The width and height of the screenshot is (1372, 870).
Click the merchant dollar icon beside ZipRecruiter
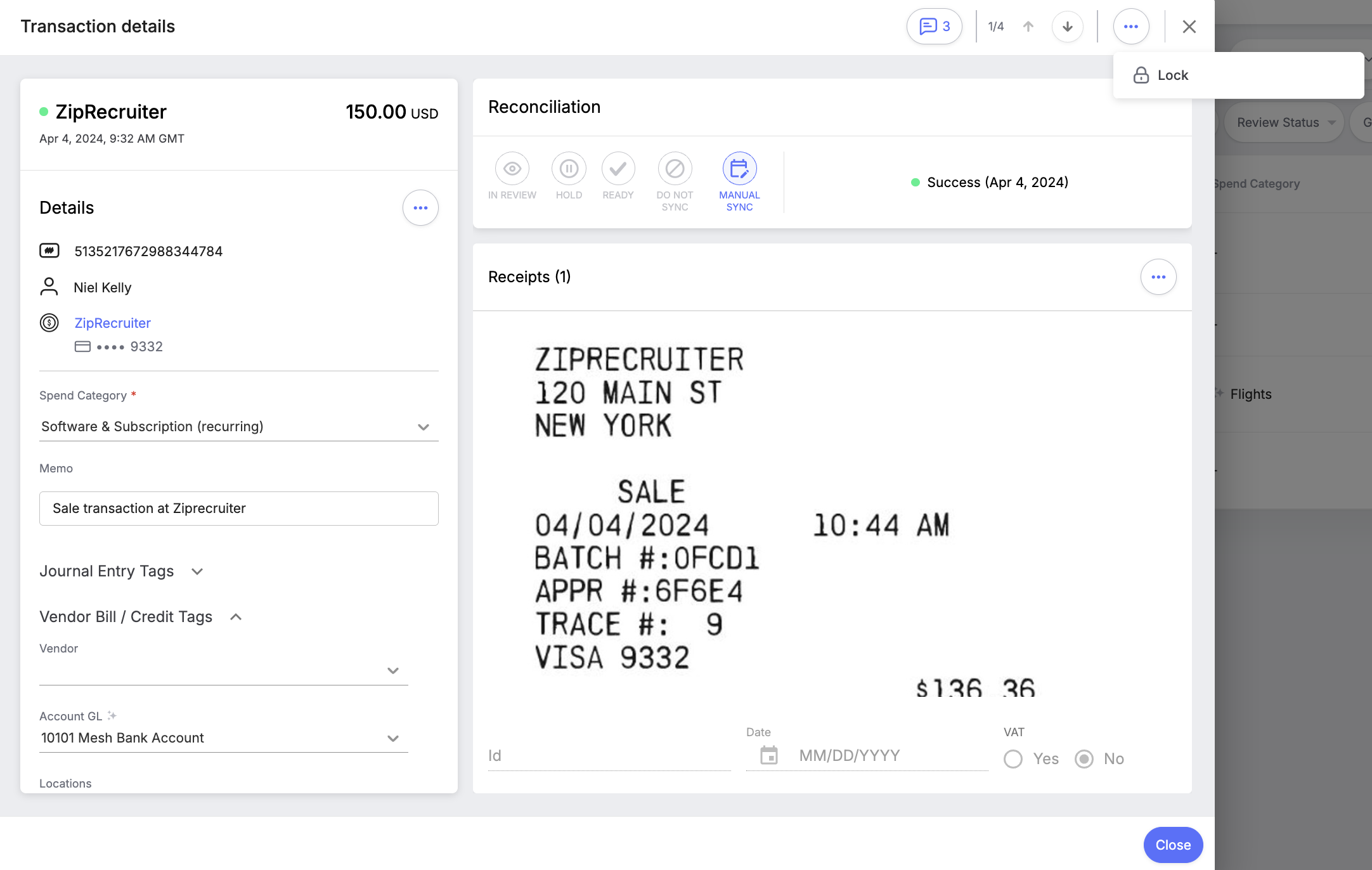(49, 323)
